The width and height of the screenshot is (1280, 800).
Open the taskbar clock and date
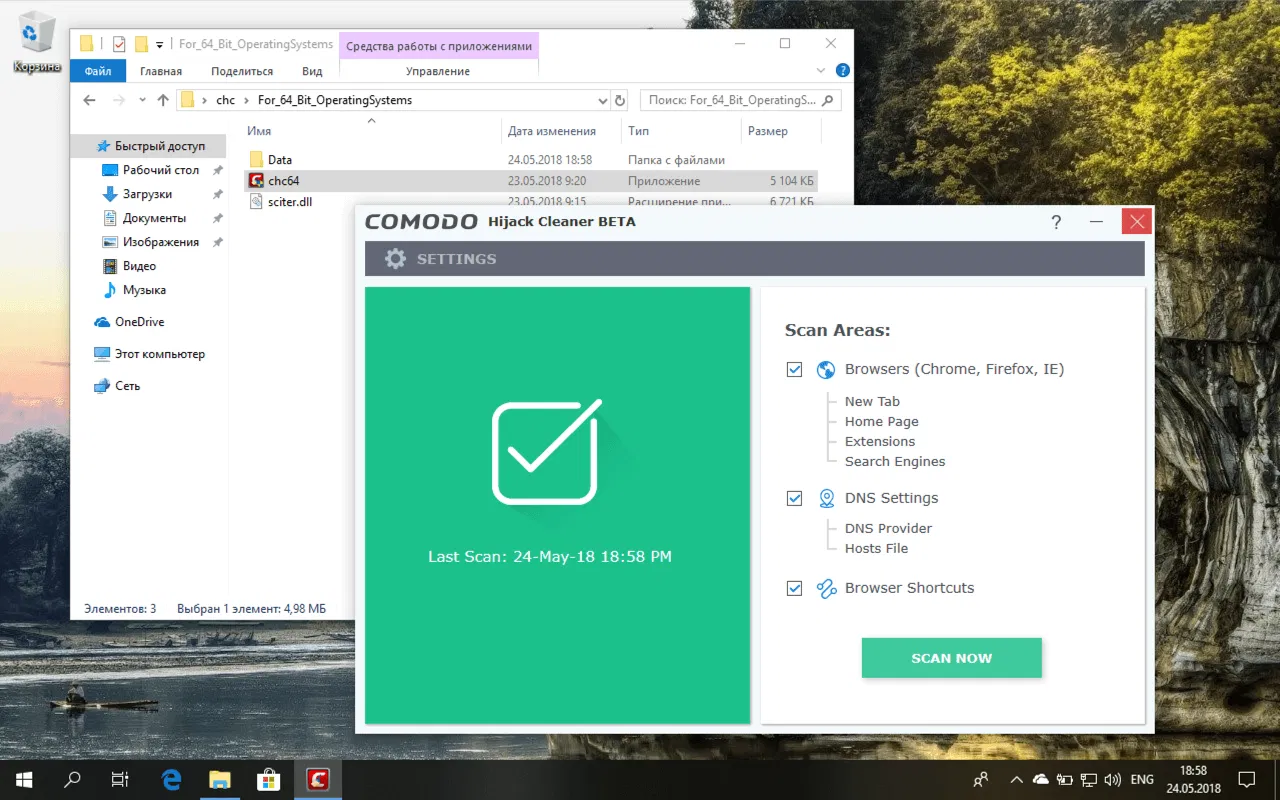pyautogui.click(x=1193, y=779)
